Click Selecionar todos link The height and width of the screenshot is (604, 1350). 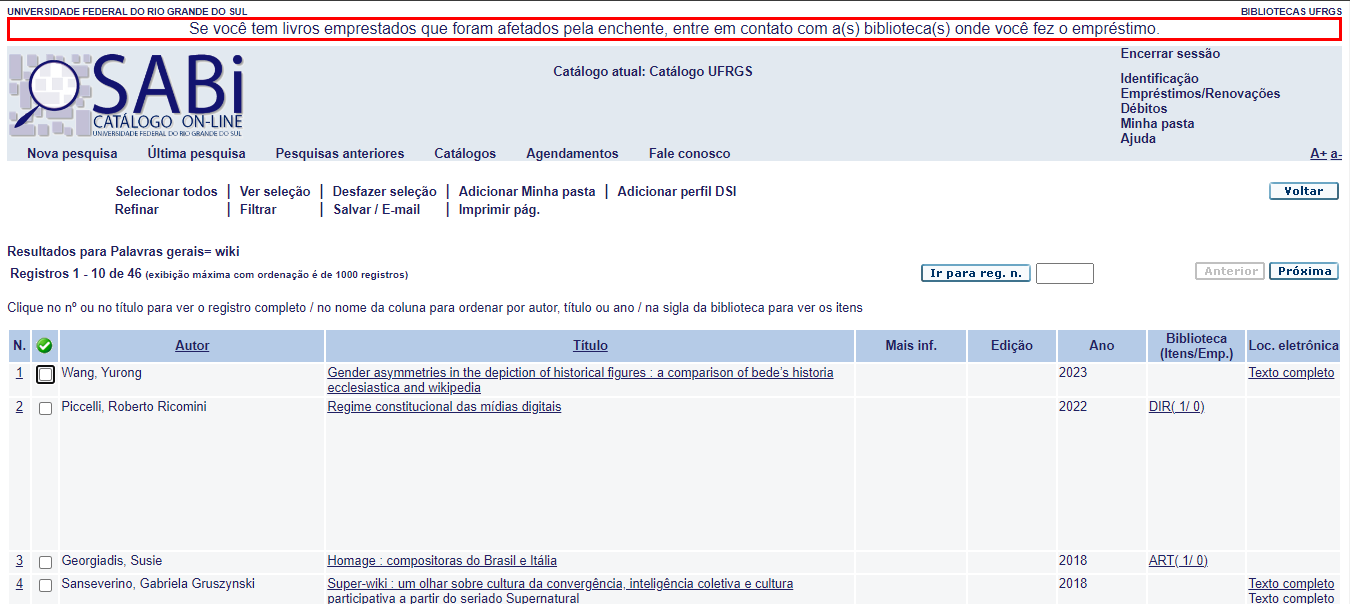pos(166,192)
